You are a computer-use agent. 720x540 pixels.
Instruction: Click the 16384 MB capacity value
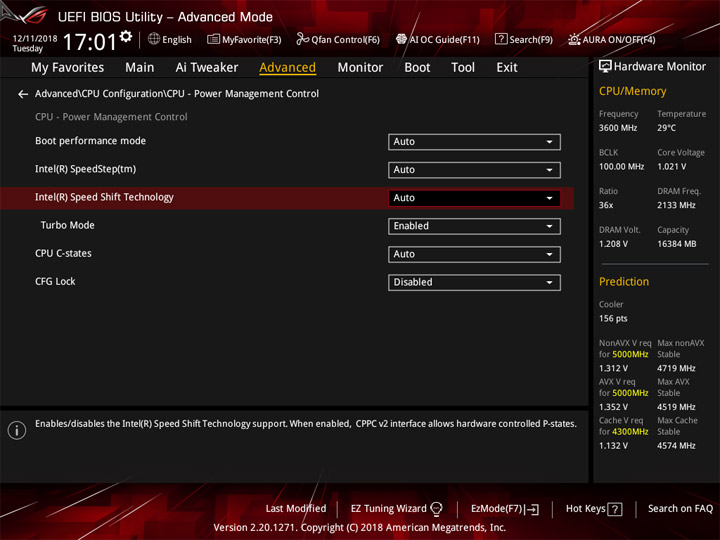click(677, 244)
